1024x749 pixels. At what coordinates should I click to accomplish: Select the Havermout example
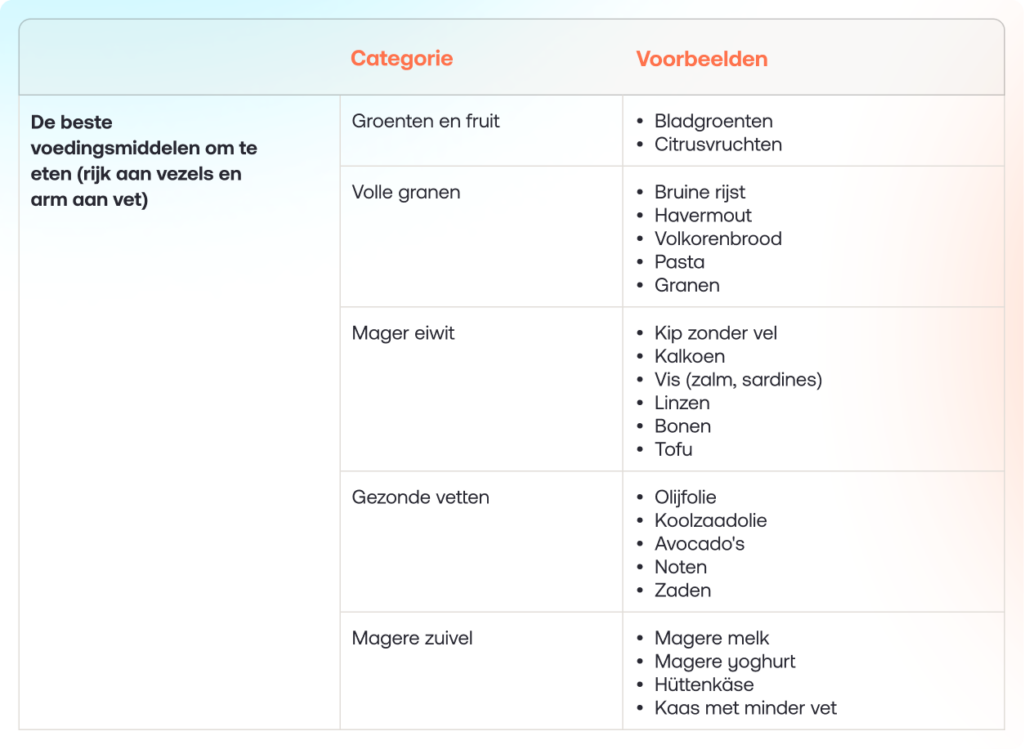coord(703,215)
